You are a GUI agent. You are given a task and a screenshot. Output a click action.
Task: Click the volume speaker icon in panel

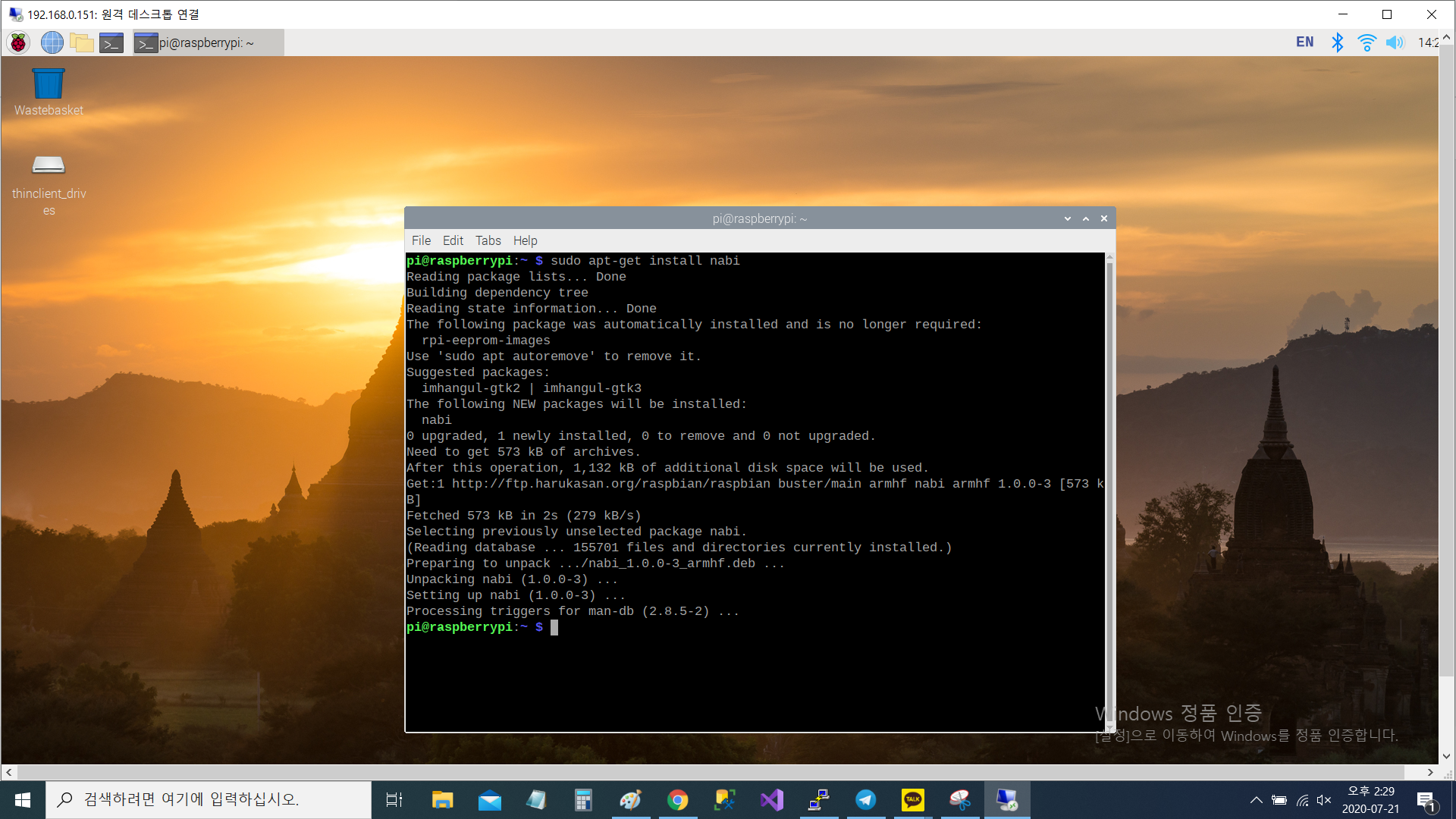point(1395,42)
